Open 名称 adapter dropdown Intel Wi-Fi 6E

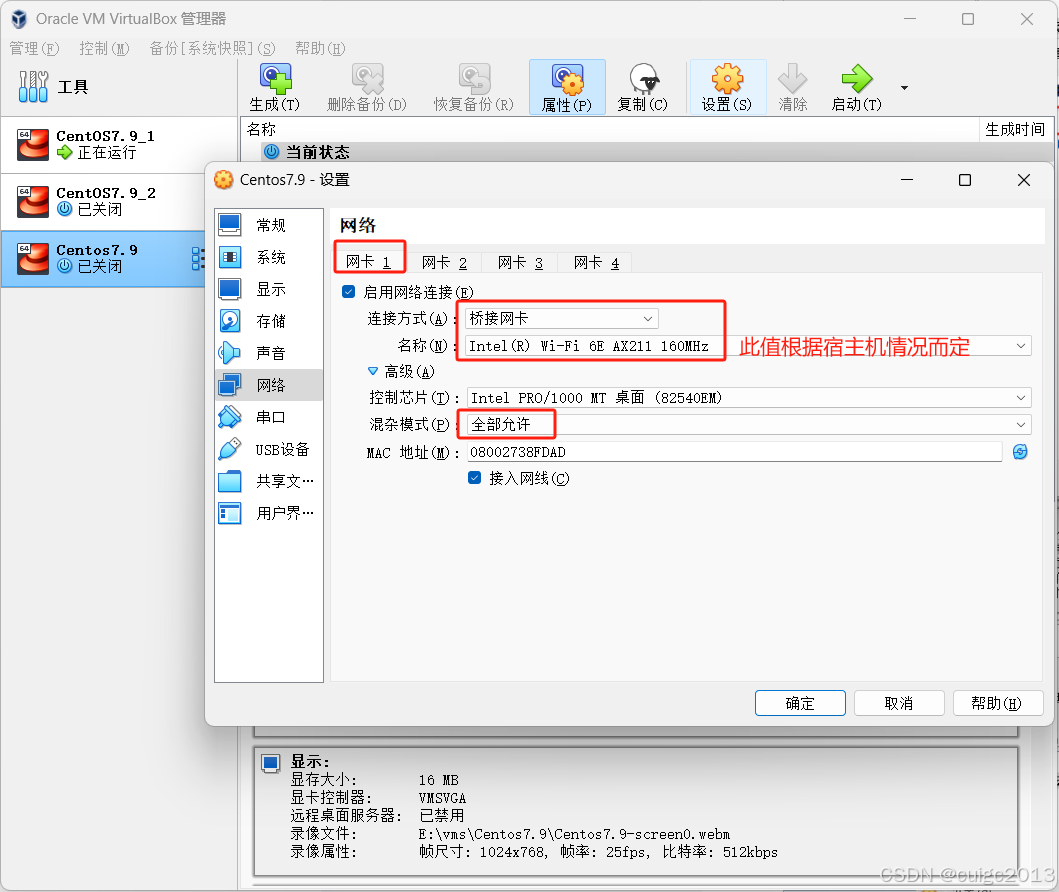(748, 346)
